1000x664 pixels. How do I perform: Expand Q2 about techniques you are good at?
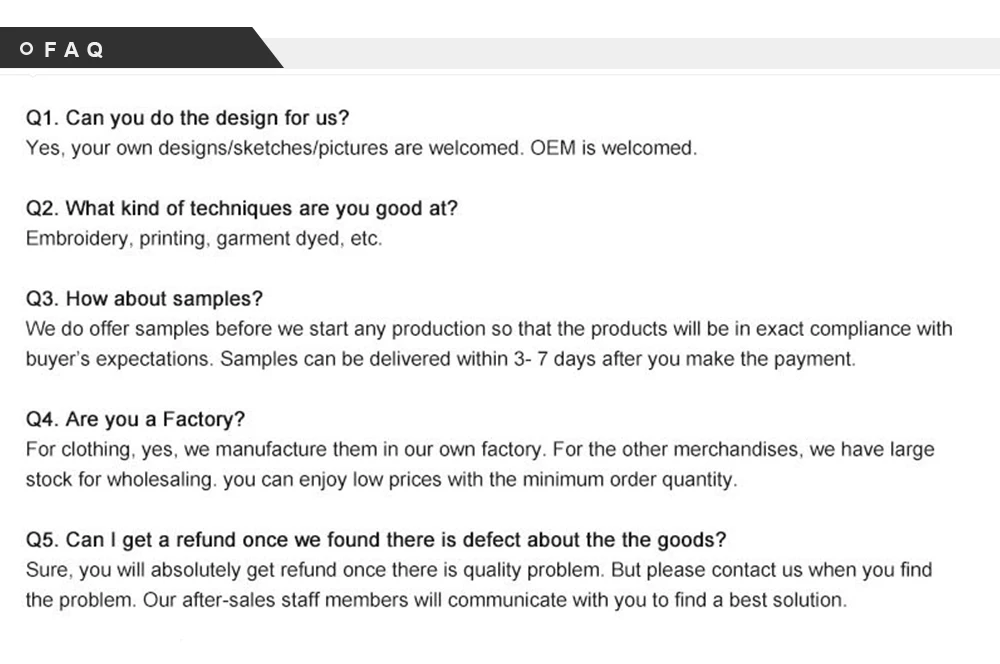(x=241, y=209)
